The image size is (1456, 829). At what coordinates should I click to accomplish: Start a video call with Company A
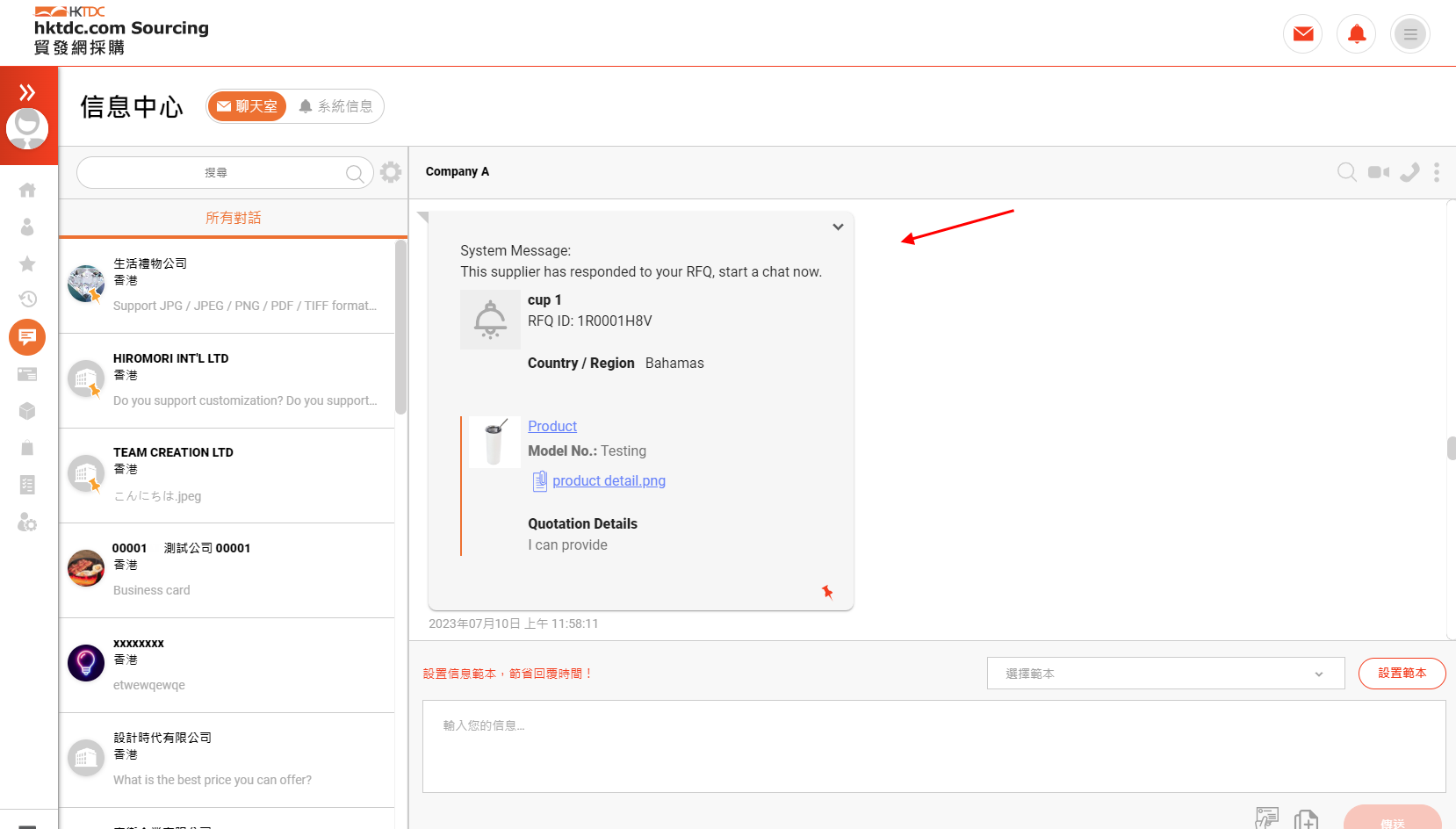click(x=1378, y=172)
